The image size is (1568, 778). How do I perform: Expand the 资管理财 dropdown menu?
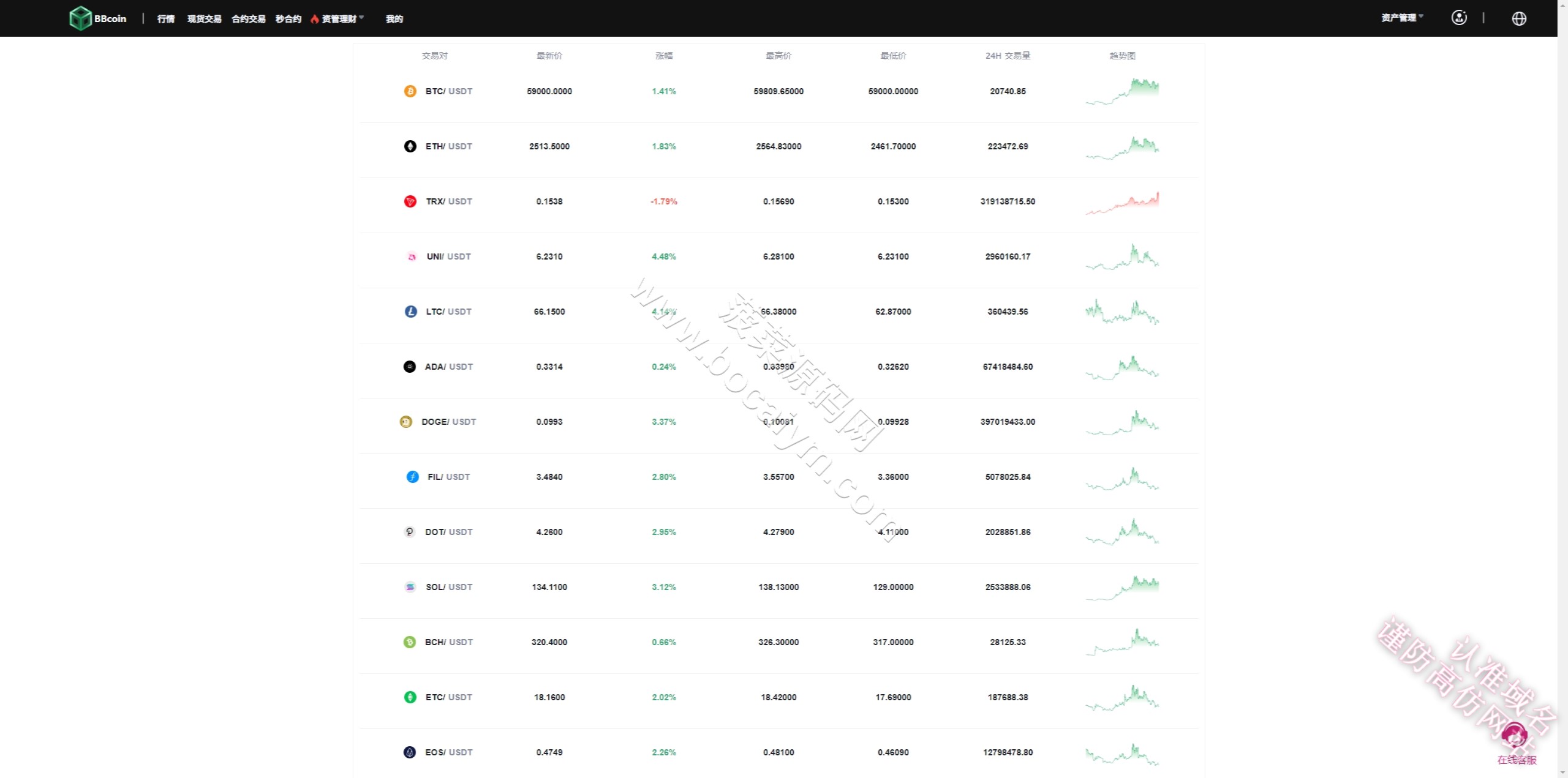[337, 19]
